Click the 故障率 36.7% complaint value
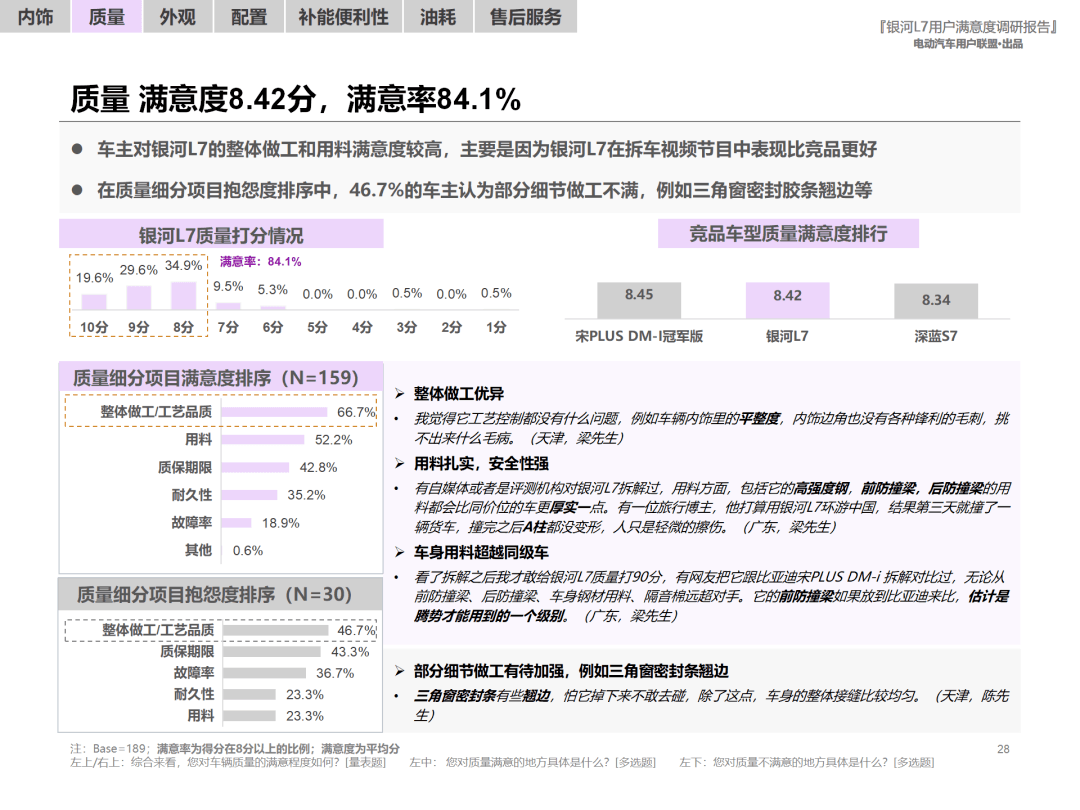Viewport: 1080px width, 810px height. tap(335, 673)
